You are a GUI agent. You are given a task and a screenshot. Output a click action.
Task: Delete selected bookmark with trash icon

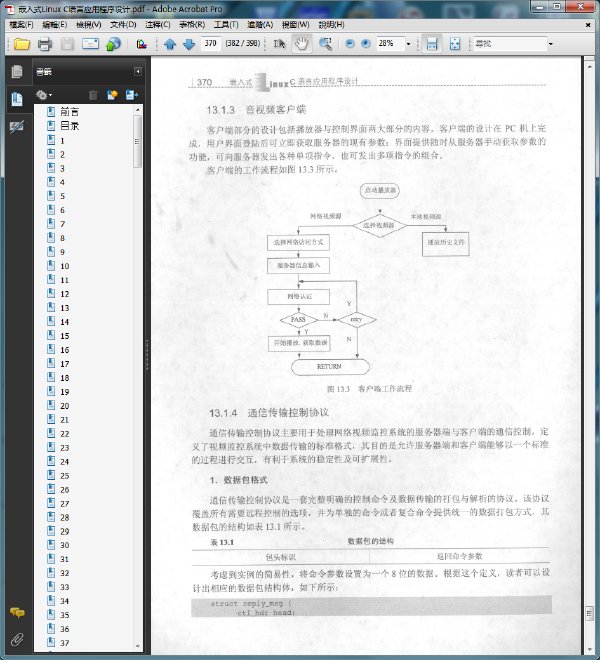tap(93, 96)
